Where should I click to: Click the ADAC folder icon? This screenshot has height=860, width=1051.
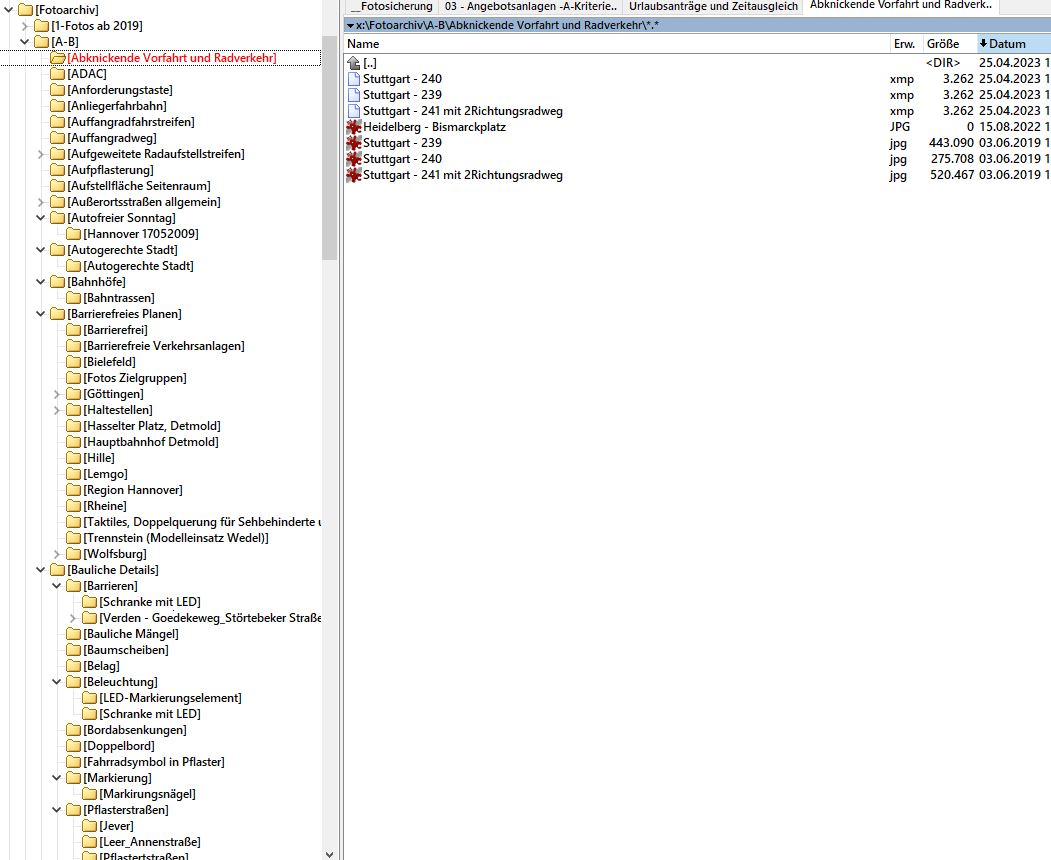58,74
